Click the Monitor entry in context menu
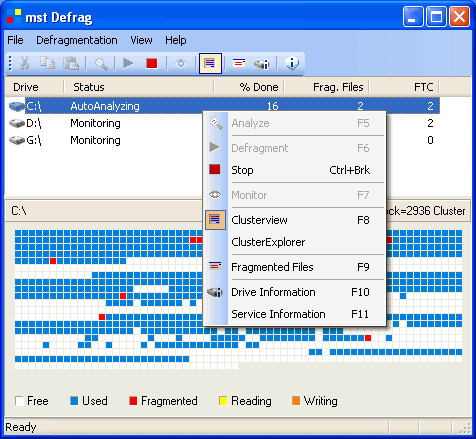 tap(295, 195)
